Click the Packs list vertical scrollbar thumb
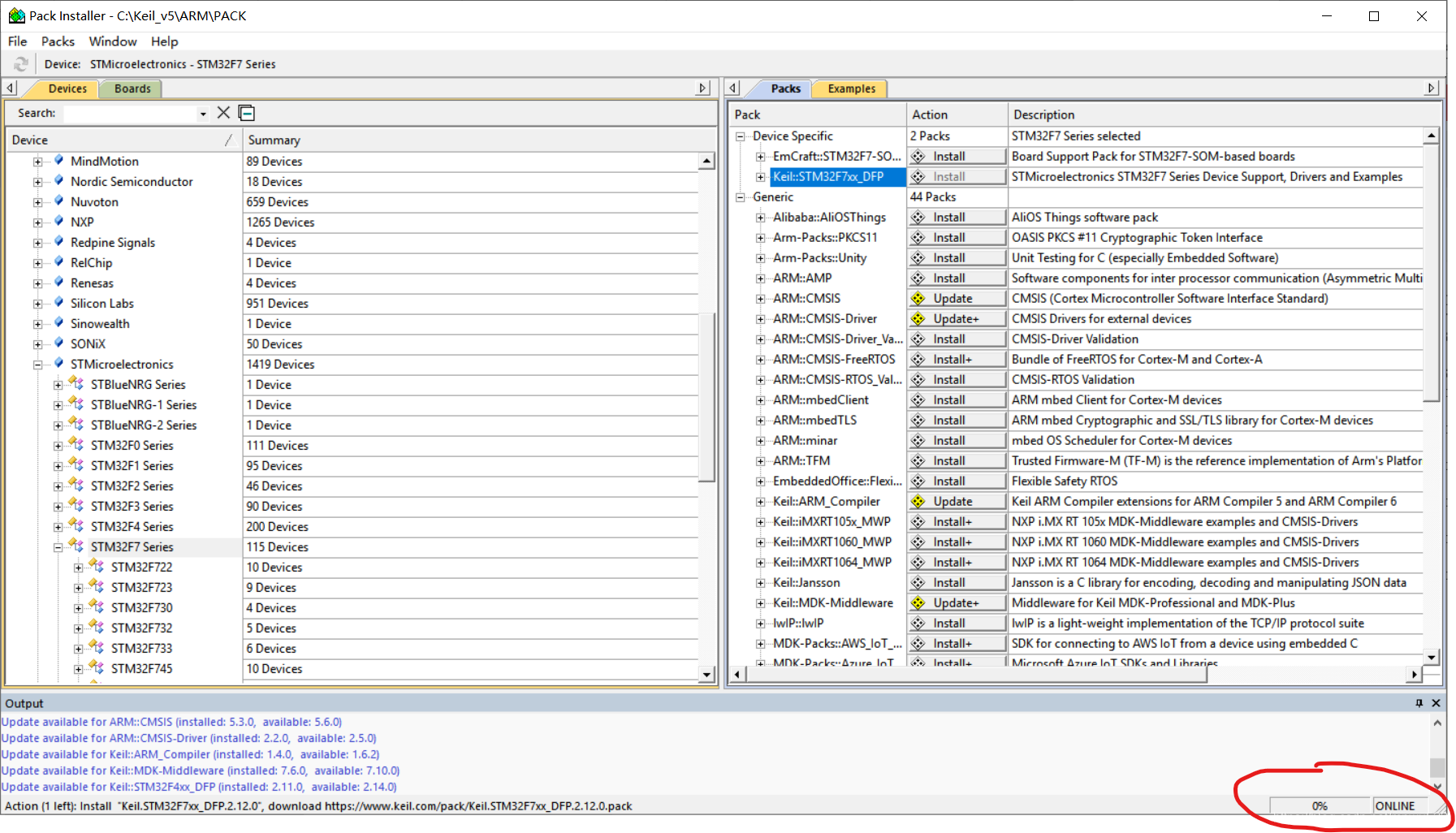 click(1432, 273)
